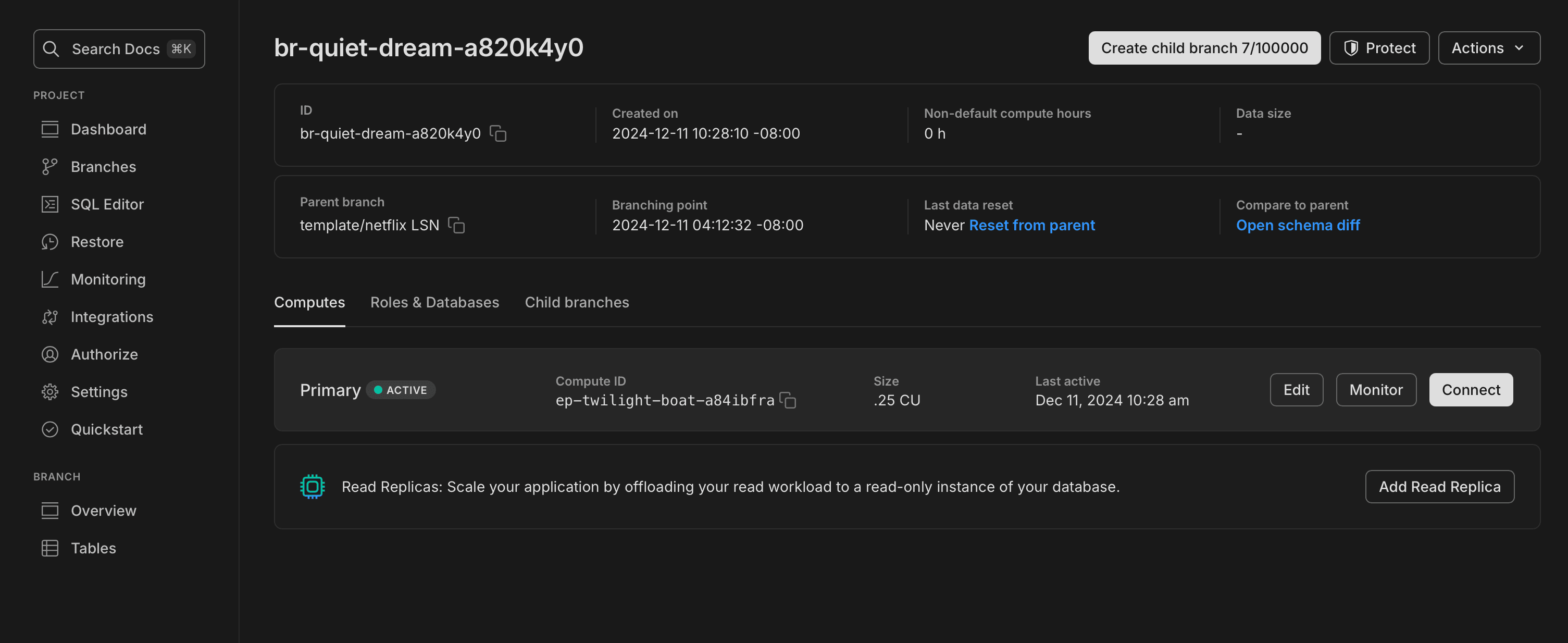Viewport: 1568px width, 643px height.
Task: Open Monitoring chart icon in sidebar
Action: coord(49,279)
